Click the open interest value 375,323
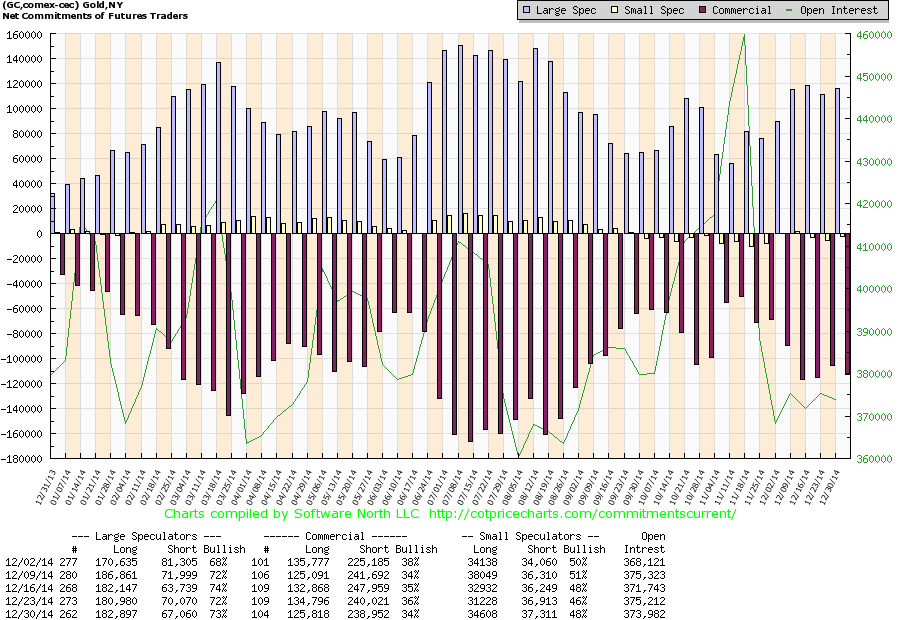 click(645, 575)
